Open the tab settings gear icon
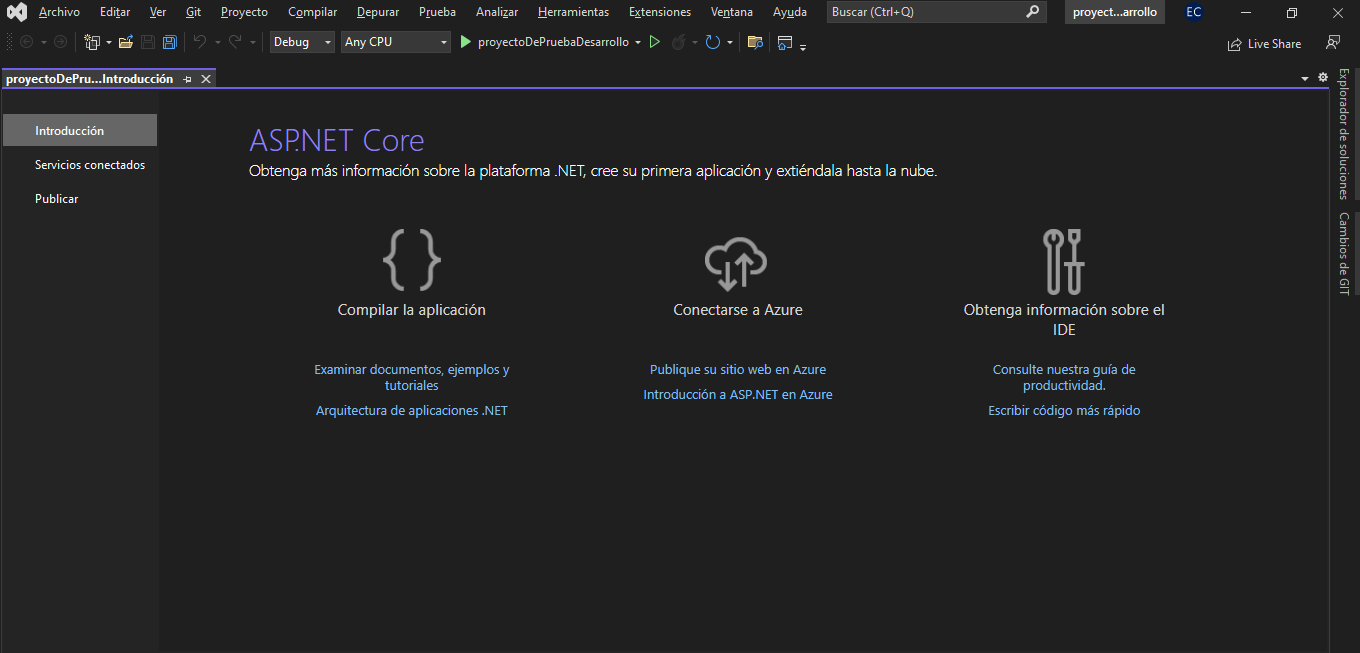Image resolution: width=1360 pixels, height=653 pixels. click(1323, 78)
